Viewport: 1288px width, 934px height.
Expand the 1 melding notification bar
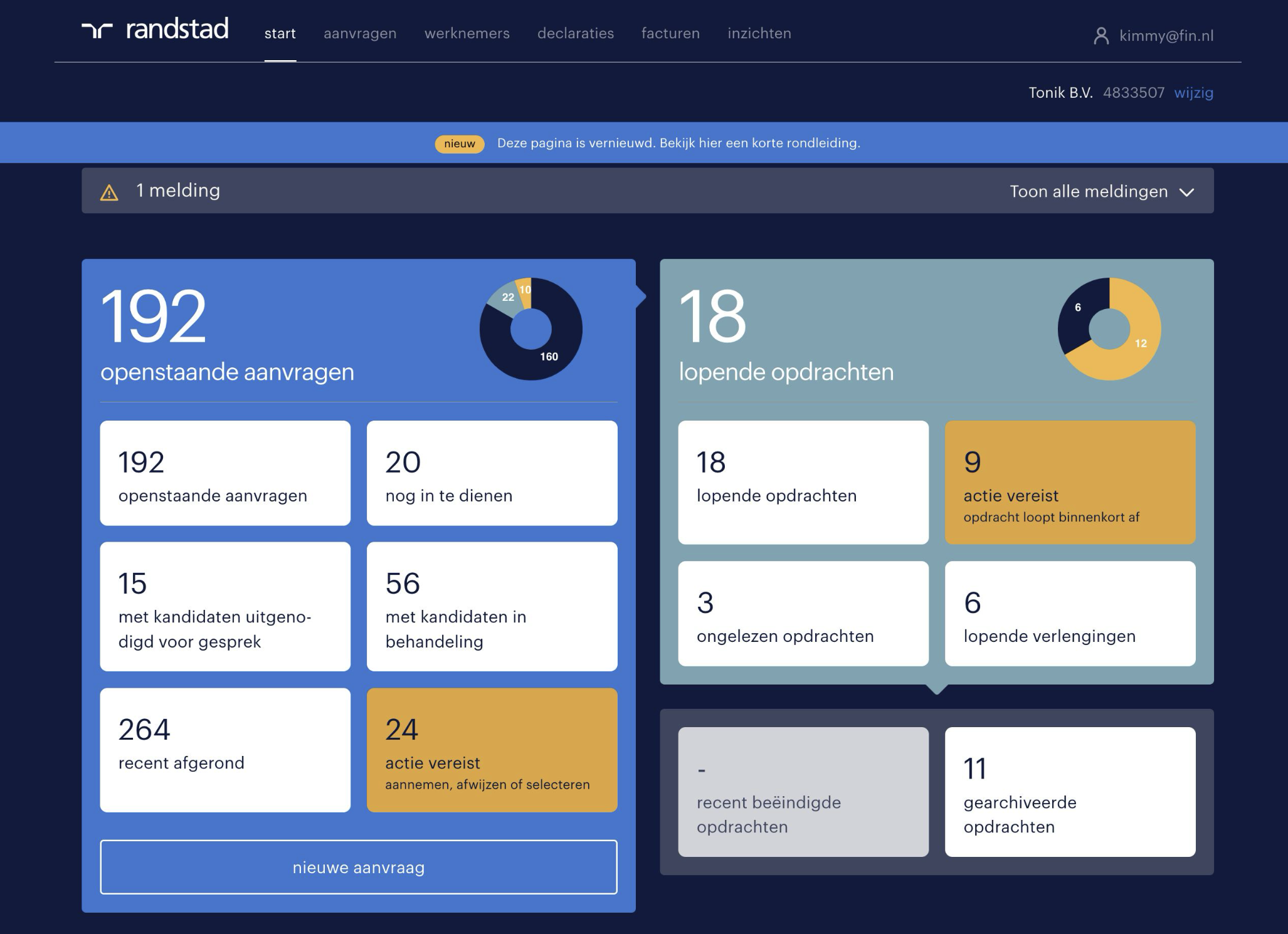(x=177, y=191)
